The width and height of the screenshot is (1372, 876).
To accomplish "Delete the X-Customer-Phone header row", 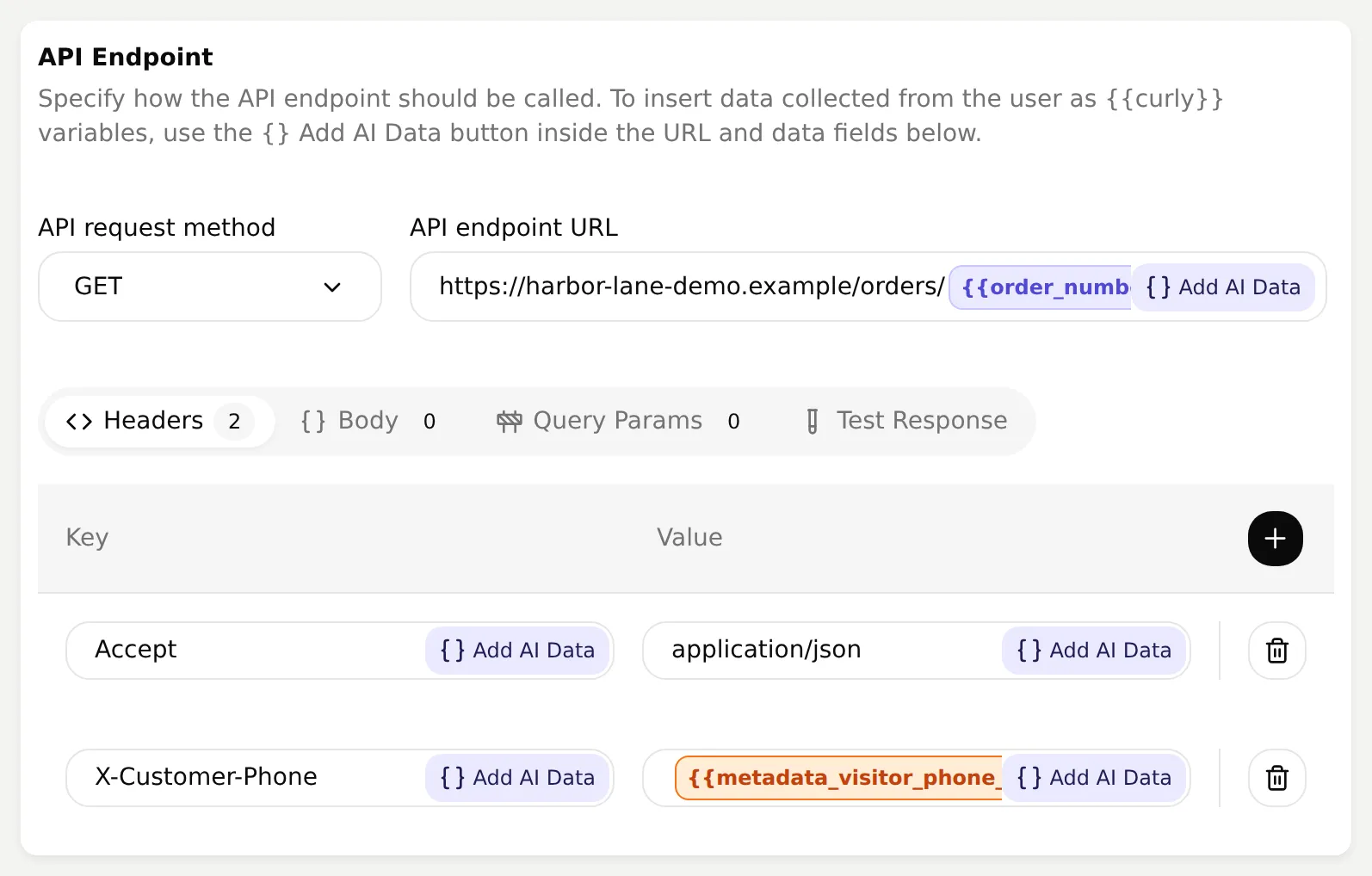I will (1277, 778).
